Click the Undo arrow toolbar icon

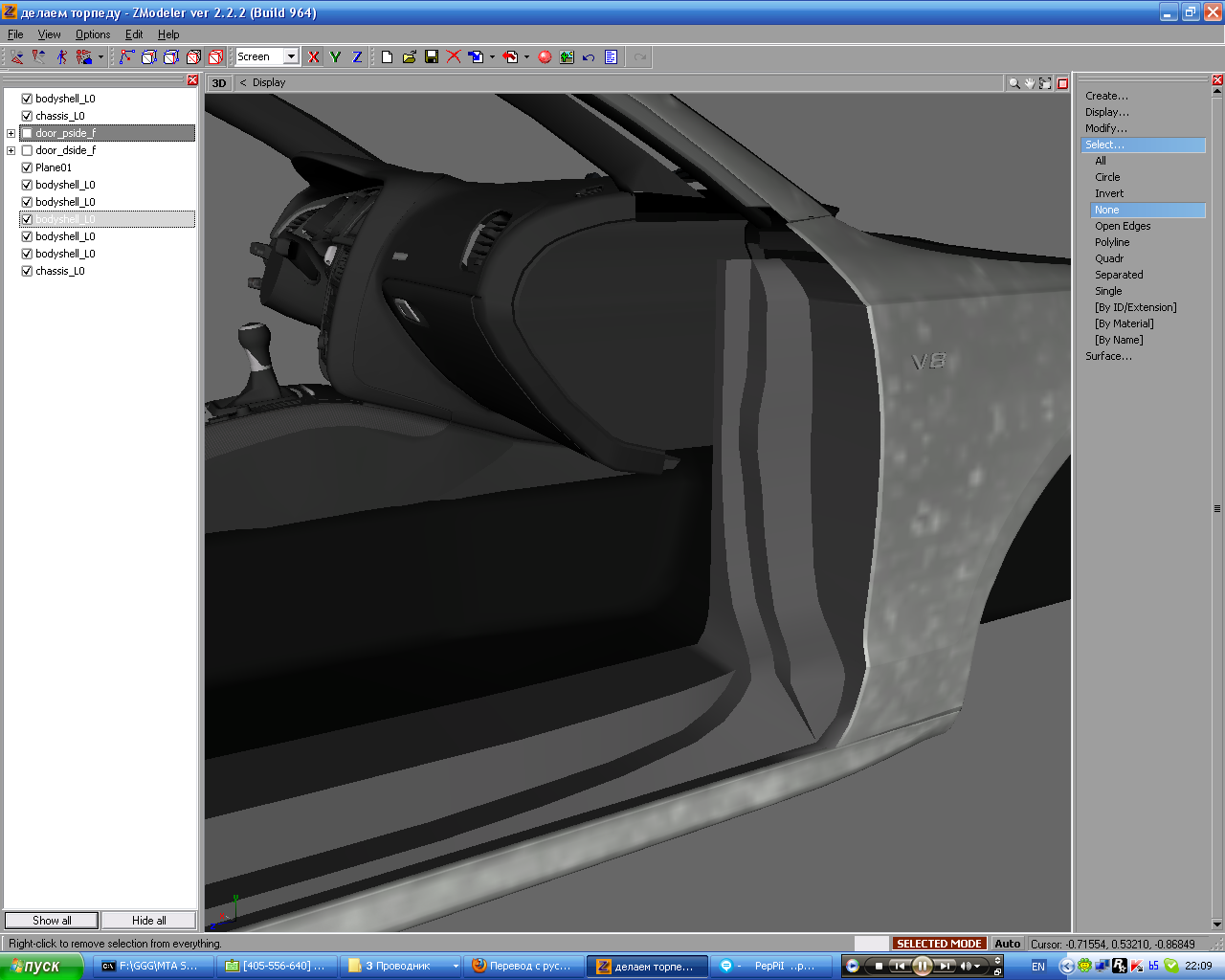pos(589,57)
